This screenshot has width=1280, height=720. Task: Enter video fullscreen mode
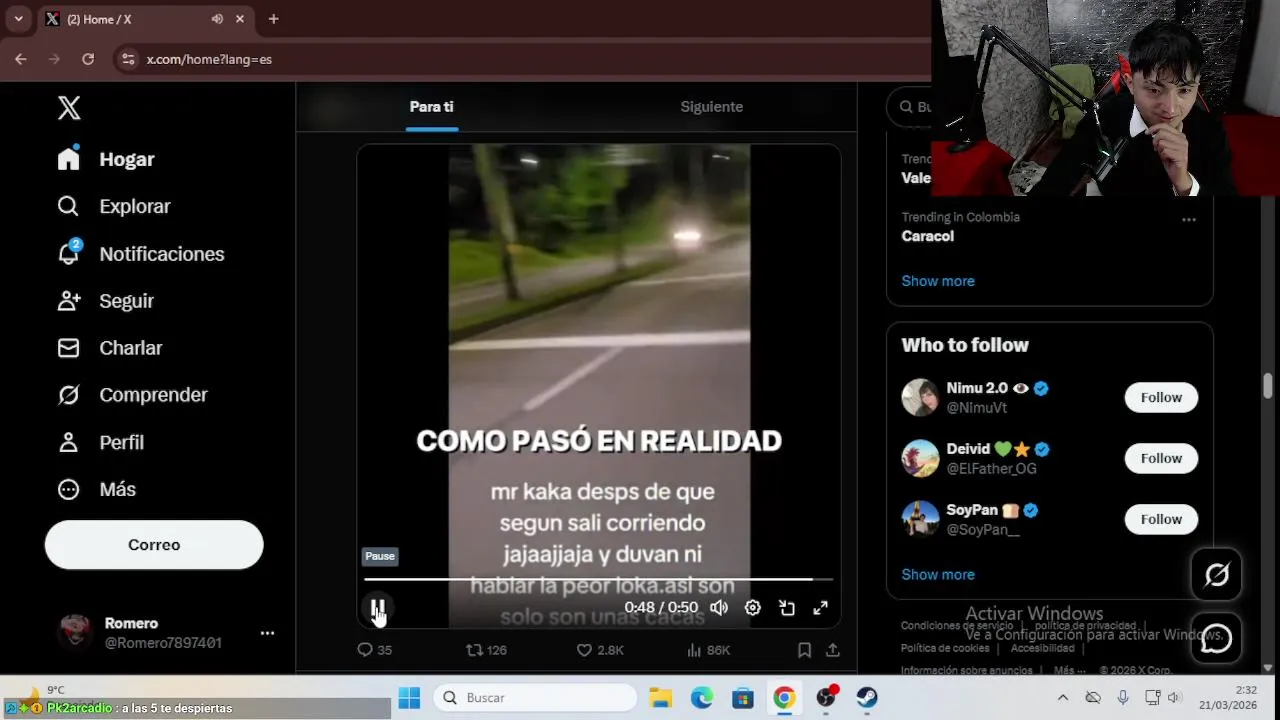821,607
